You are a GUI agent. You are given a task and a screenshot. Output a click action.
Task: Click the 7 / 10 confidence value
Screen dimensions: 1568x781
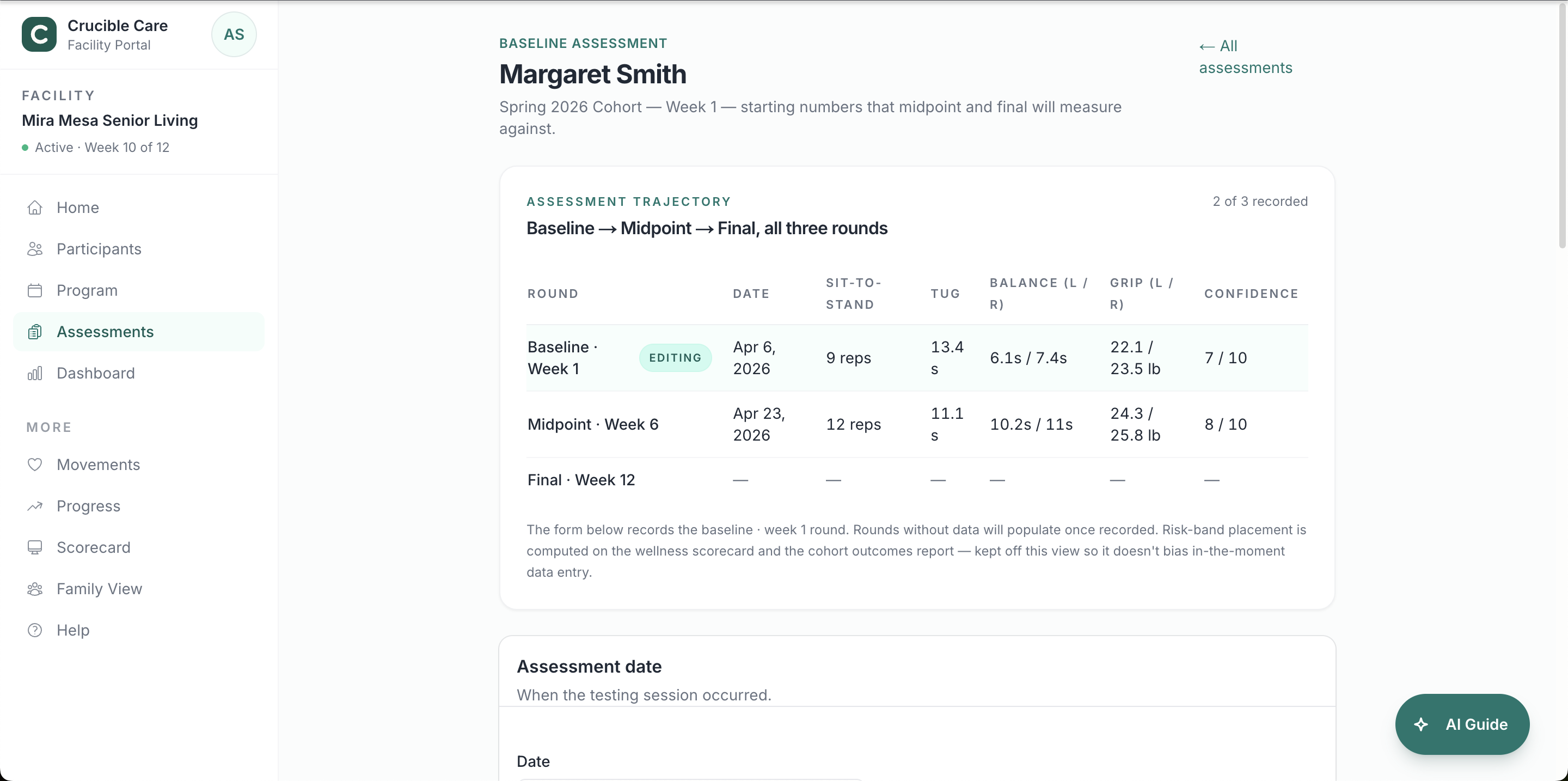(1226, 358)
